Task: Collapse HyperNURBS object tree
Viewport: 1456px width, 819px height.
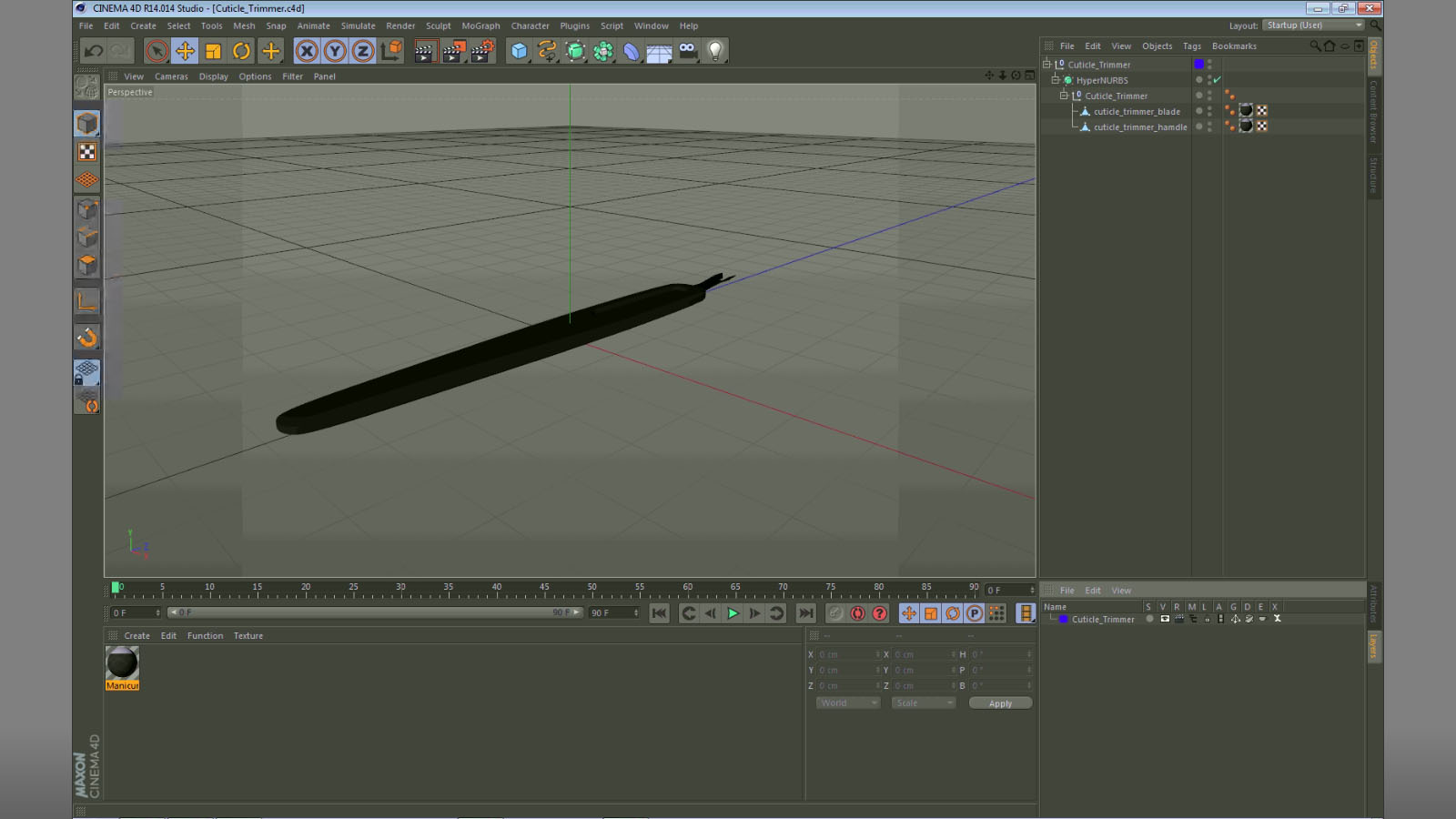Action: coord(1056,80)
